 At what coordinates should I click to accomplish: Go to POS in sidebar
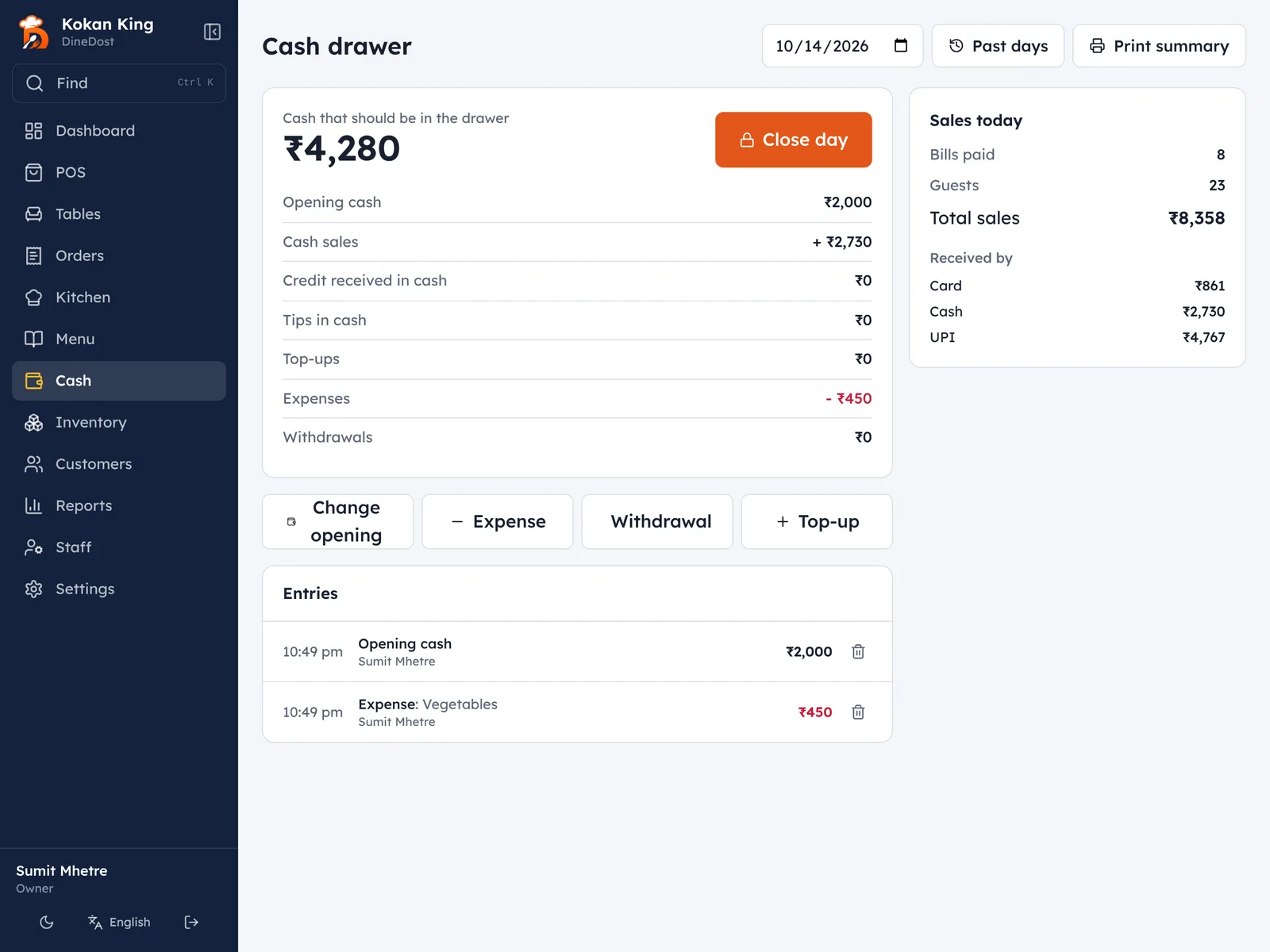coord(119,172)
